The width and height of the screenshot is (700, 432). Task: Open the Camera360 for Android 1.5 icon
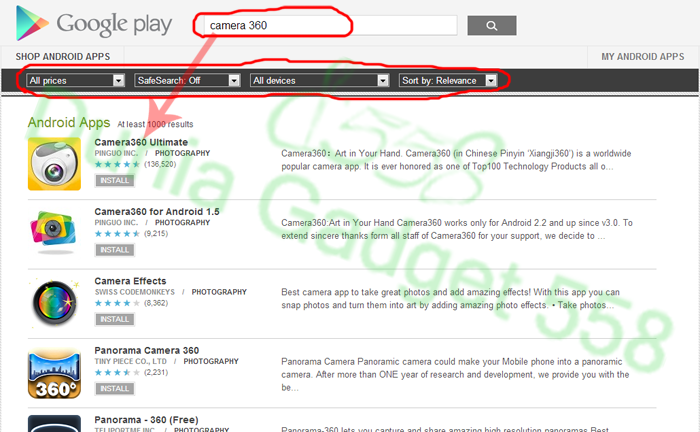click(53, 232)
